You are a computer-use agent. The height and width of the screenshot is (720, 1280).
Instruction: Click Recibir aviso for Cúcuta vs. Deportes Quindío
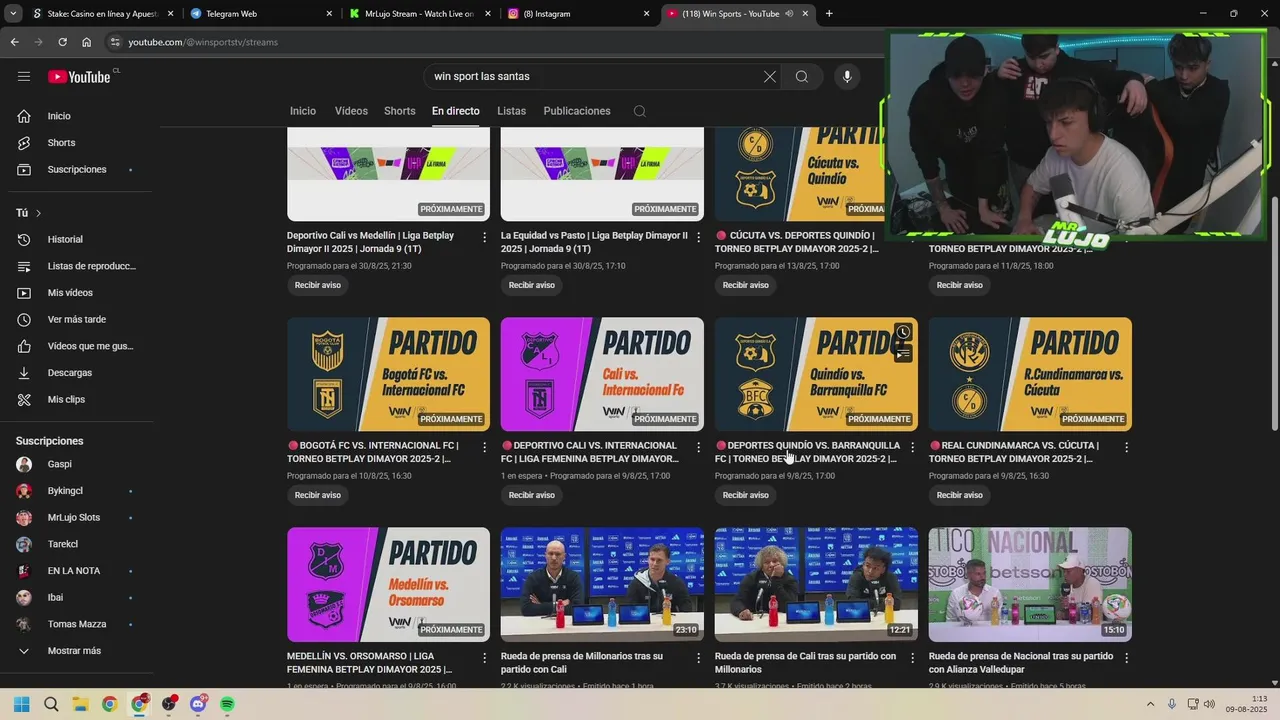[746, 285]
